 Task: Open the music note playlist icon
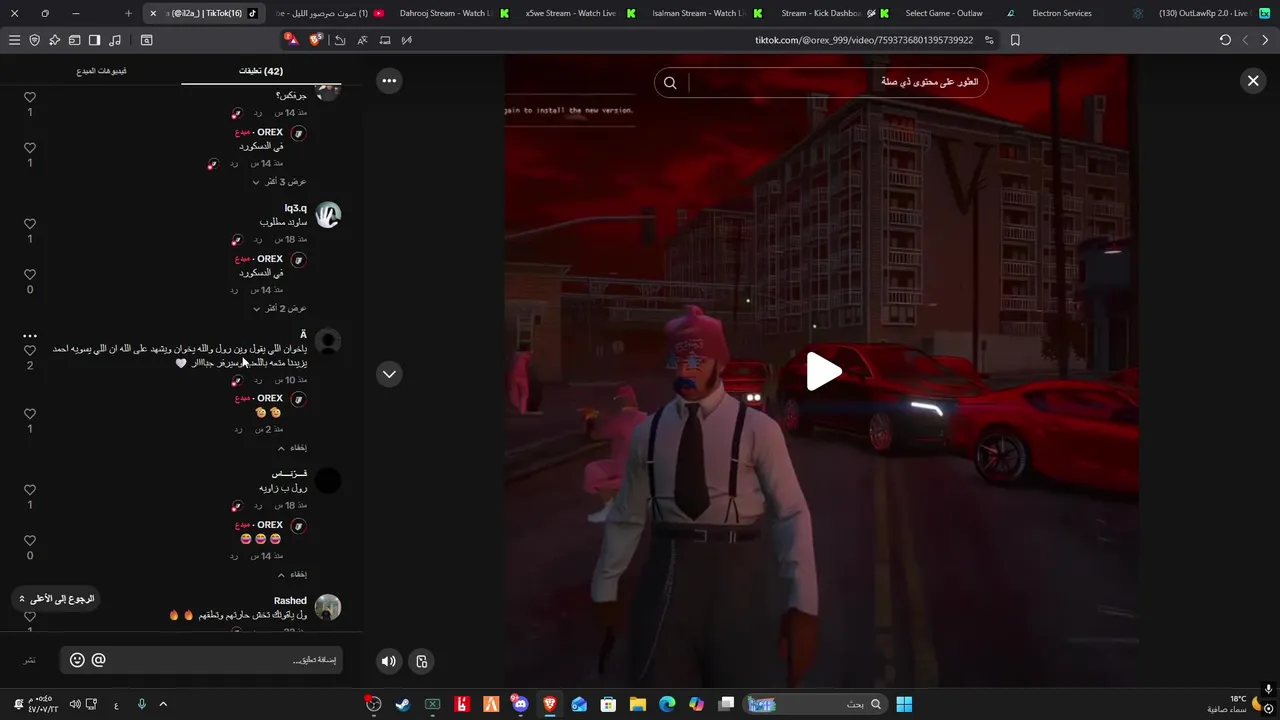(x=115, y=40)
